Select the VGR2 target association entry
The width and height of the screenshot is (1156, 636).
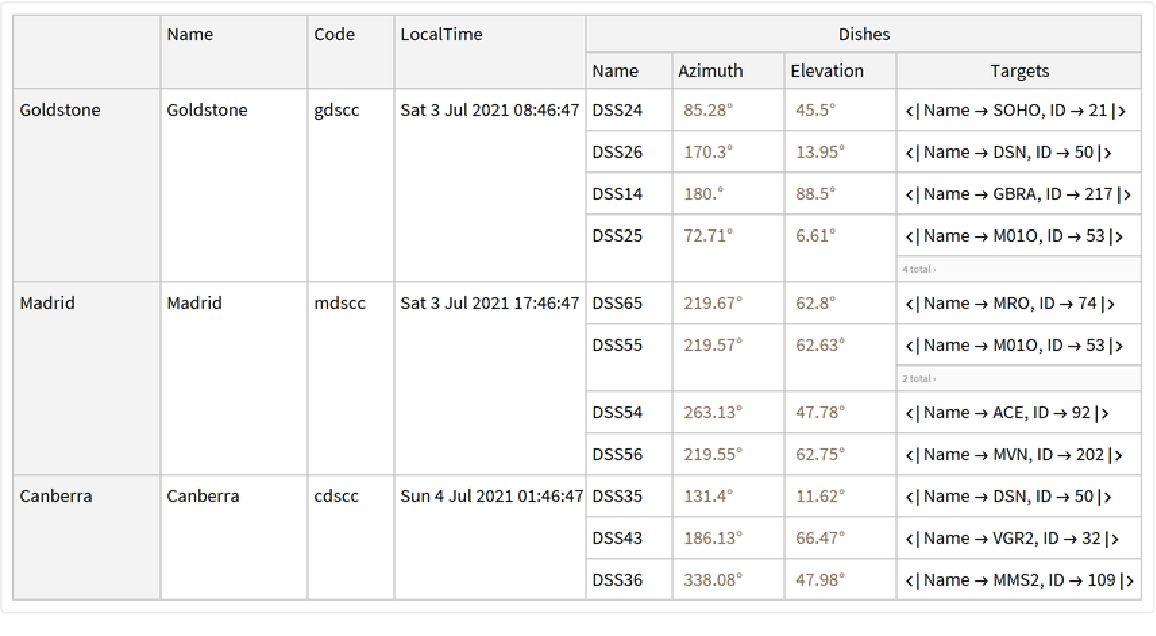1011,538
